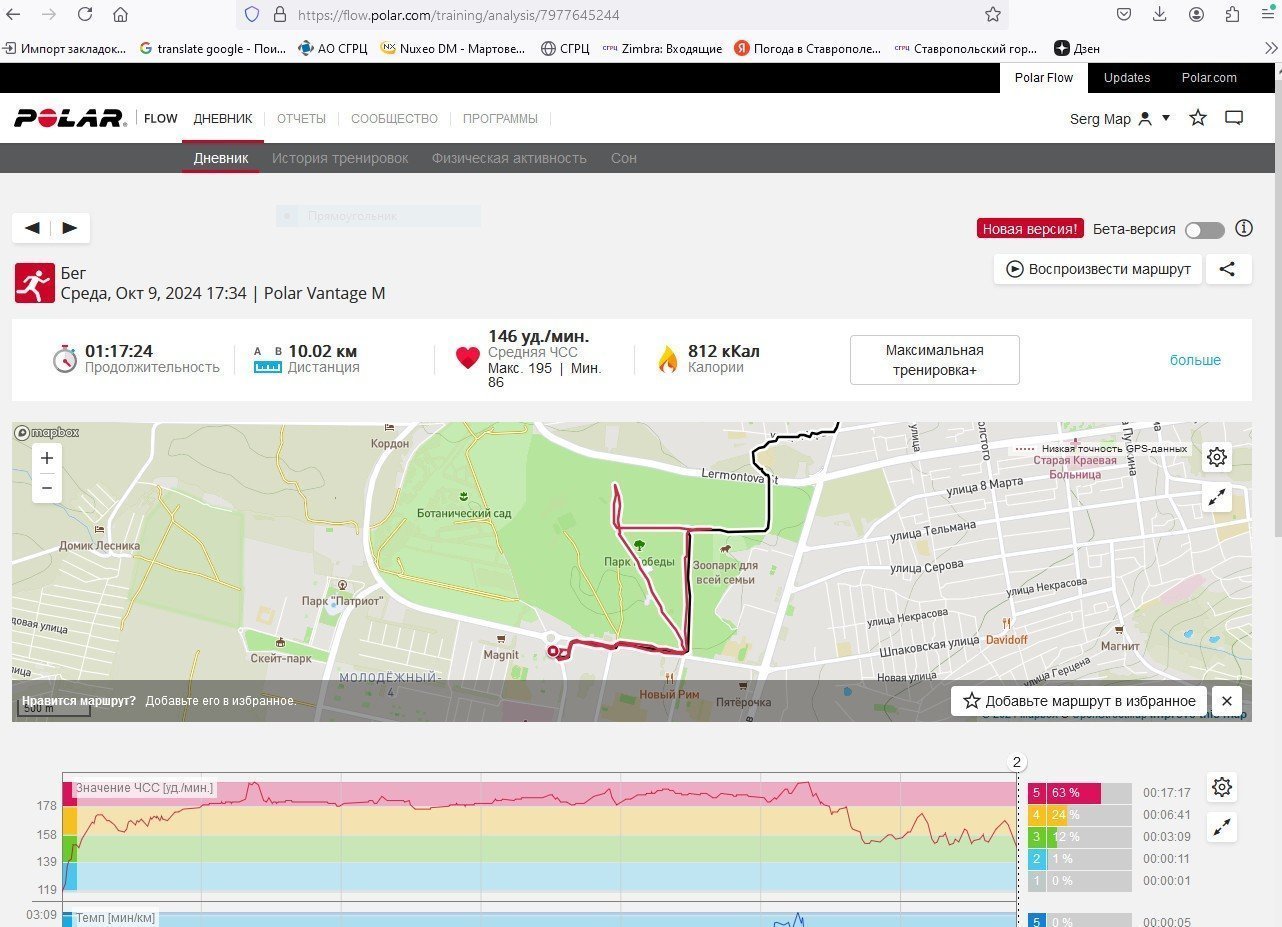Click Максимальная тренировка+ button
Image resolution: width=1282 pixels, height=927 pixels.
pos(934,360)
